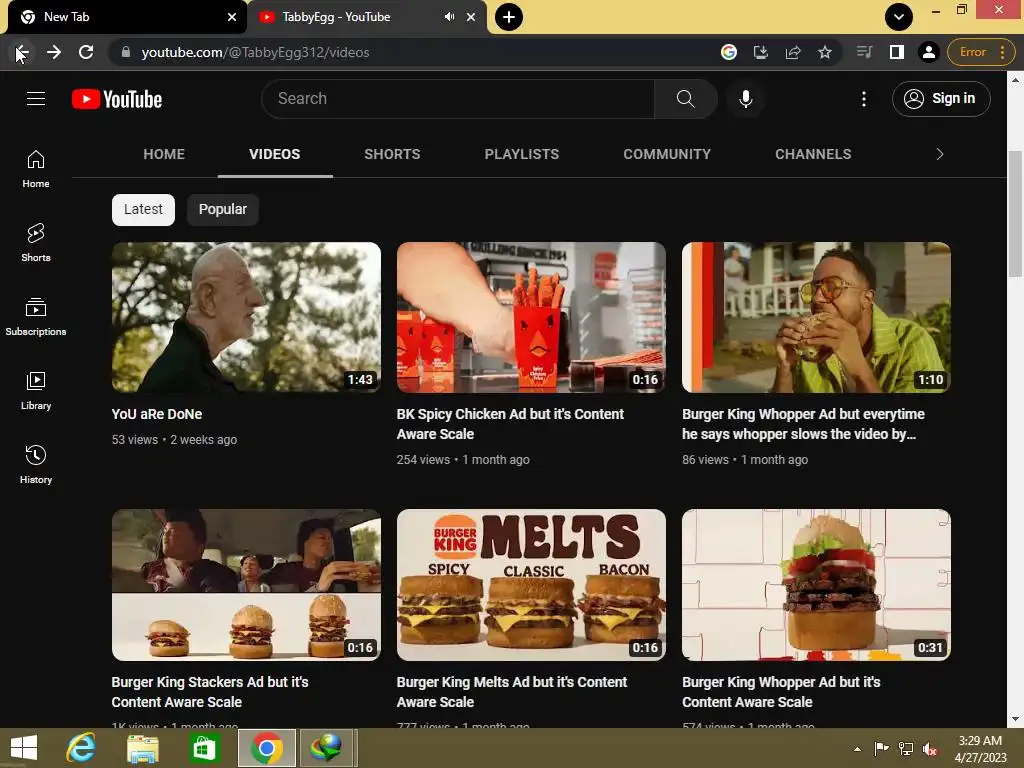
Task: Open File Explorer from taskbar
Action: [x=142, y=748]
